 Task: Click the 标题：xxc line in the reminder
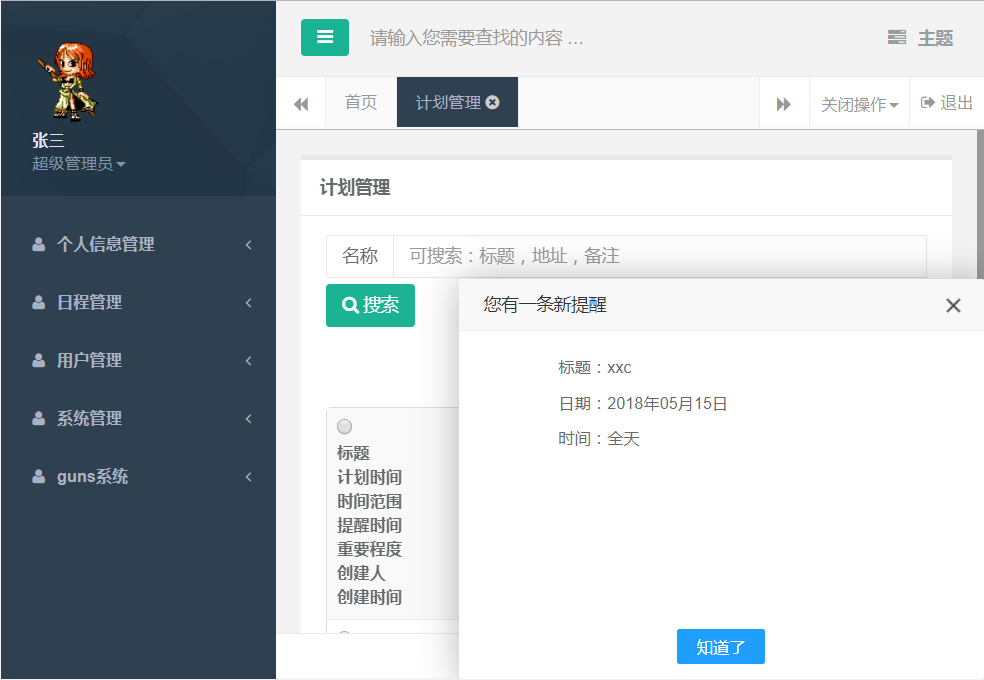[595, 368]
